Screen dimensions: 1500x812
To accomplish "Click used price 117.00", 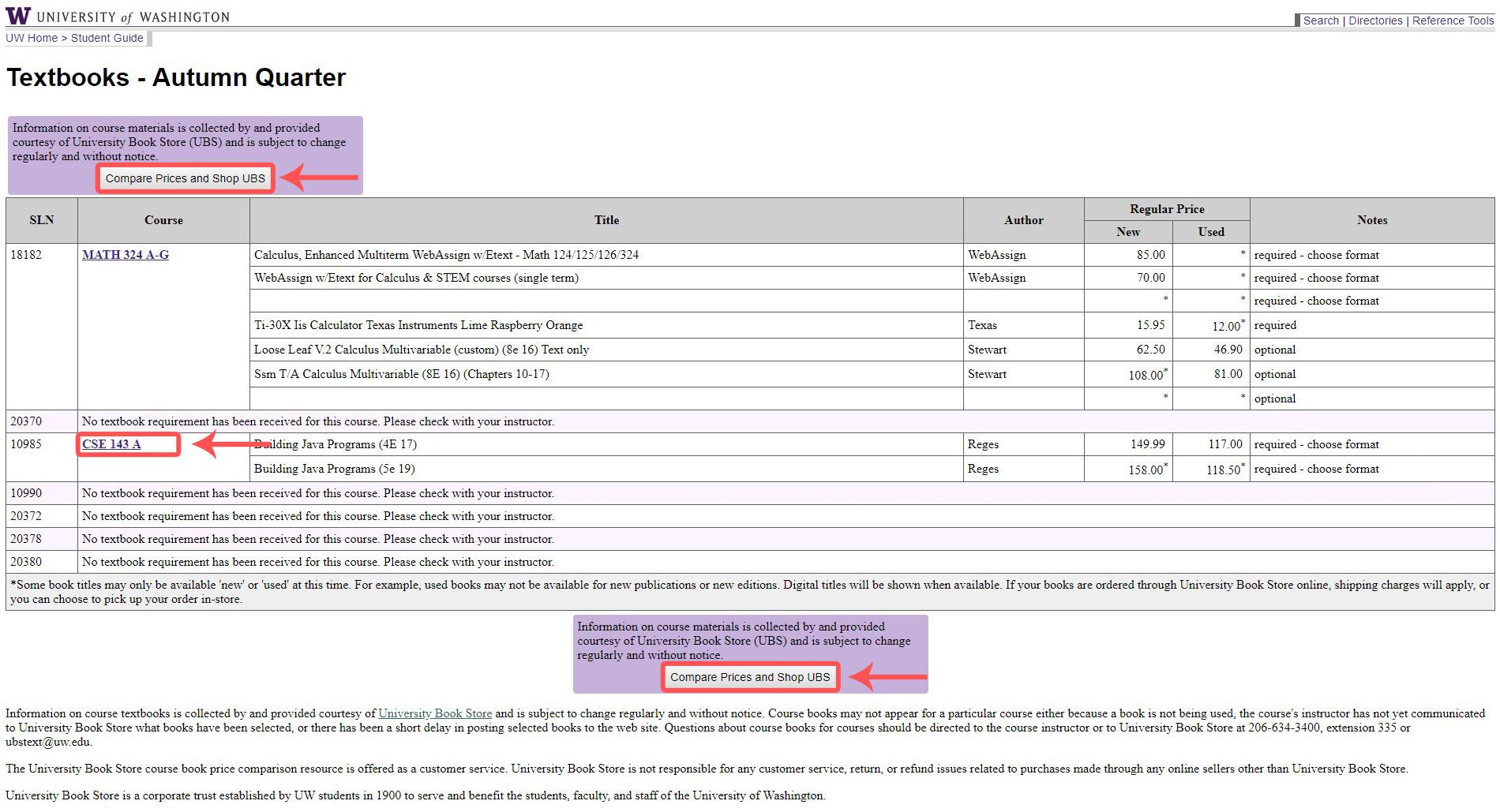I will pyautogui.click(x=1225, y=444).
